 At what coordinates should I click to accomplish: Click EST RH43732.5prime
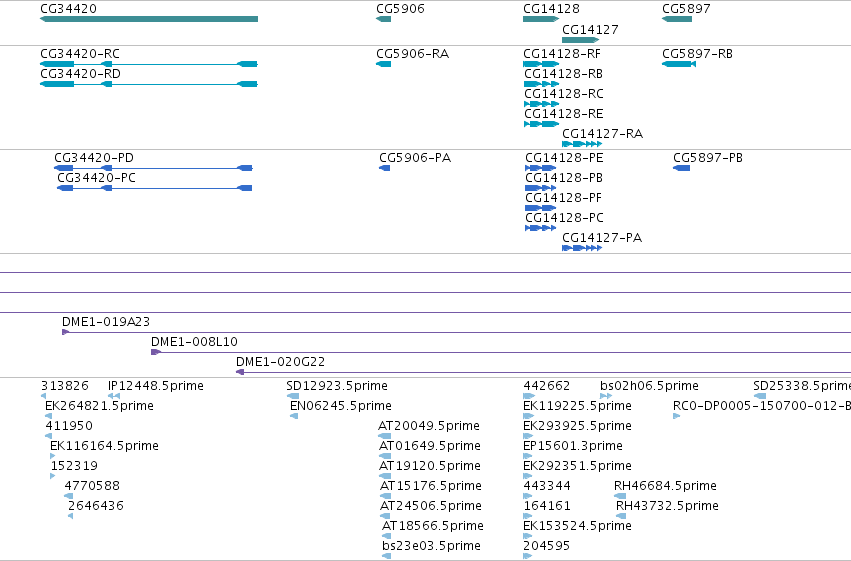621,516
